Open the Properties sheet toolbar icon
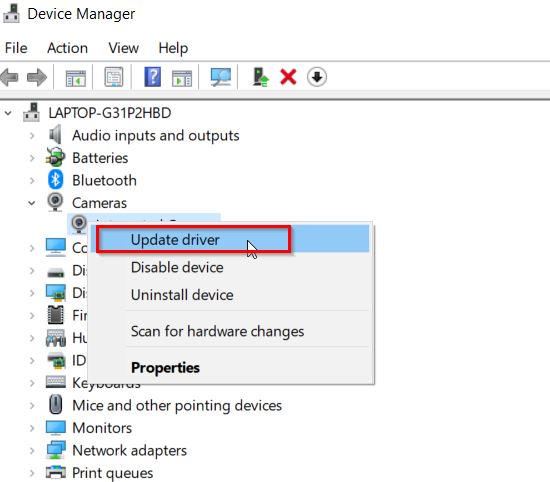Screen dimensions: 550x482 click(114, 77)
